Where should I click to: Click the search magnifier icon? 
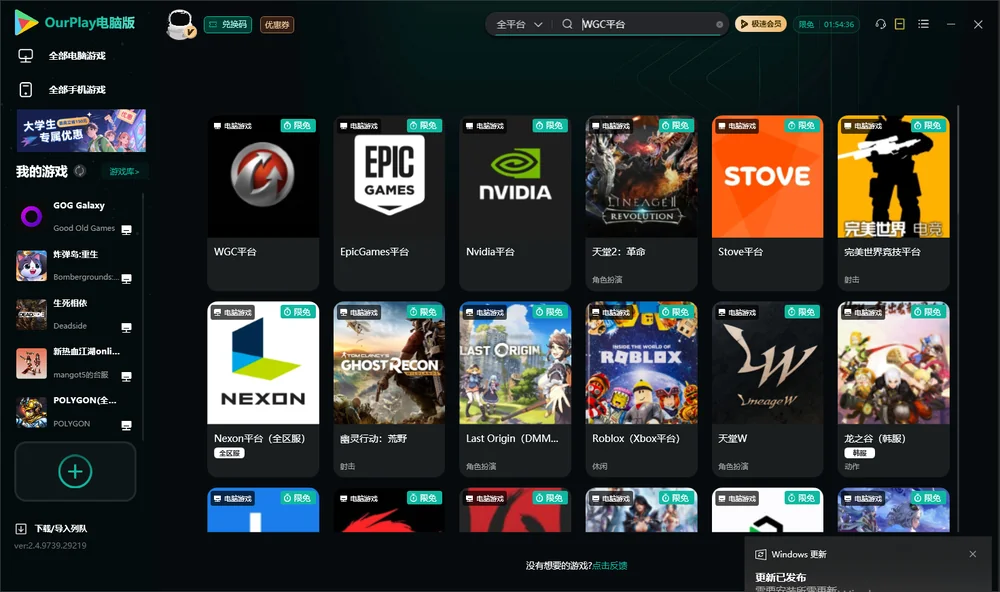point(567,24)
